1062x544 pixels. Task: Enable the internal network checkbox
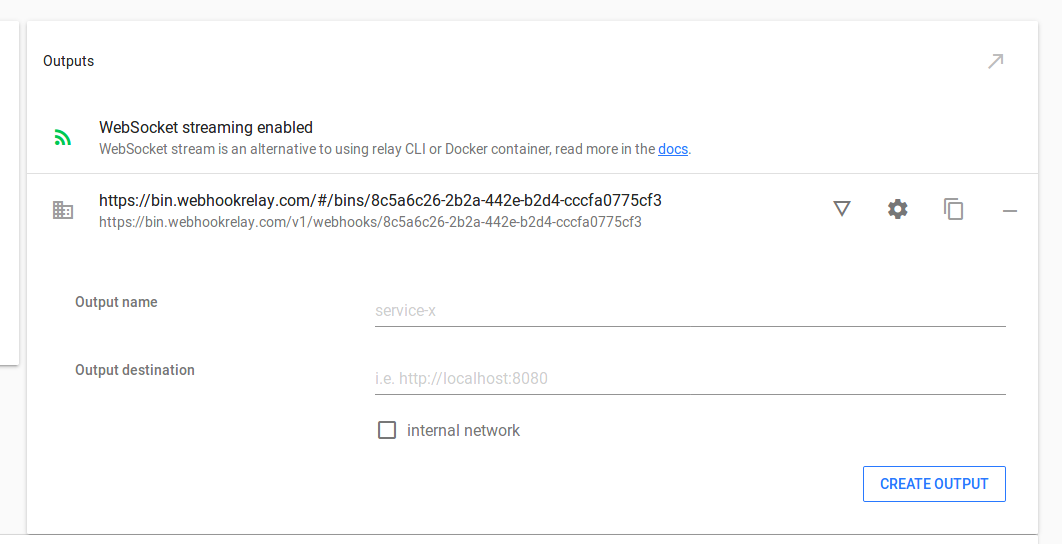387,430
